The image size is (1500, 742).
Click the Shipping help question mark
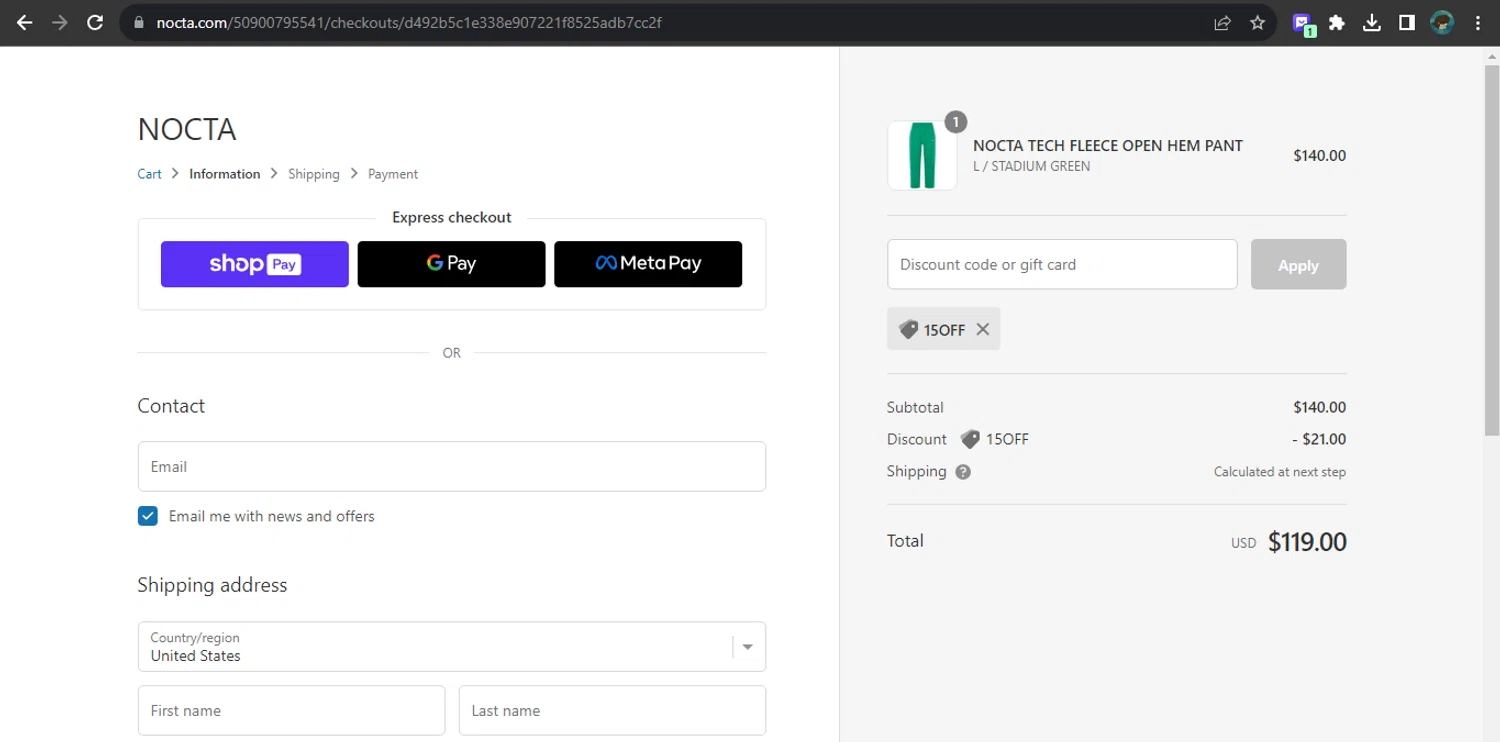coord(963,472)
